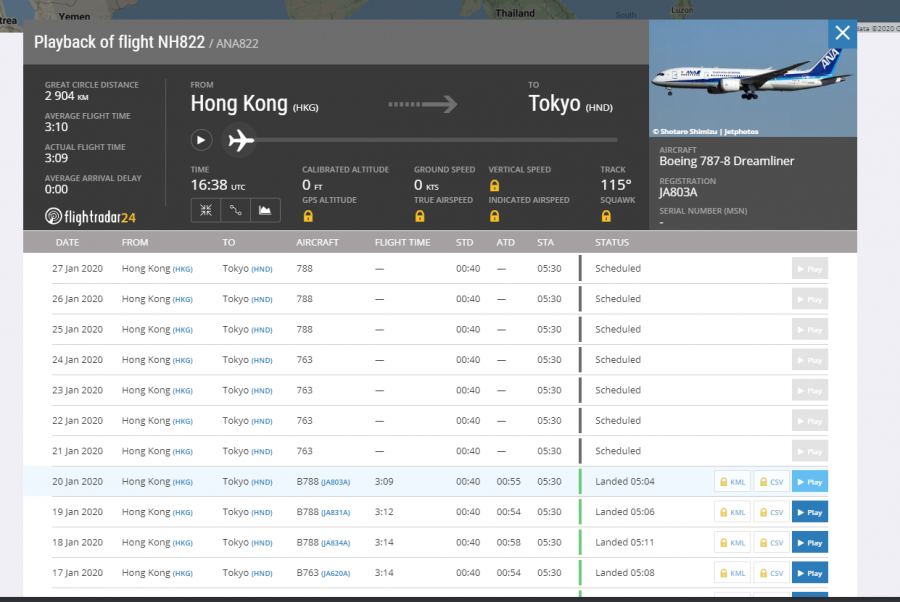
Task: Play the 18 Jan 2020 flight
Action: (x=809, y=543)
